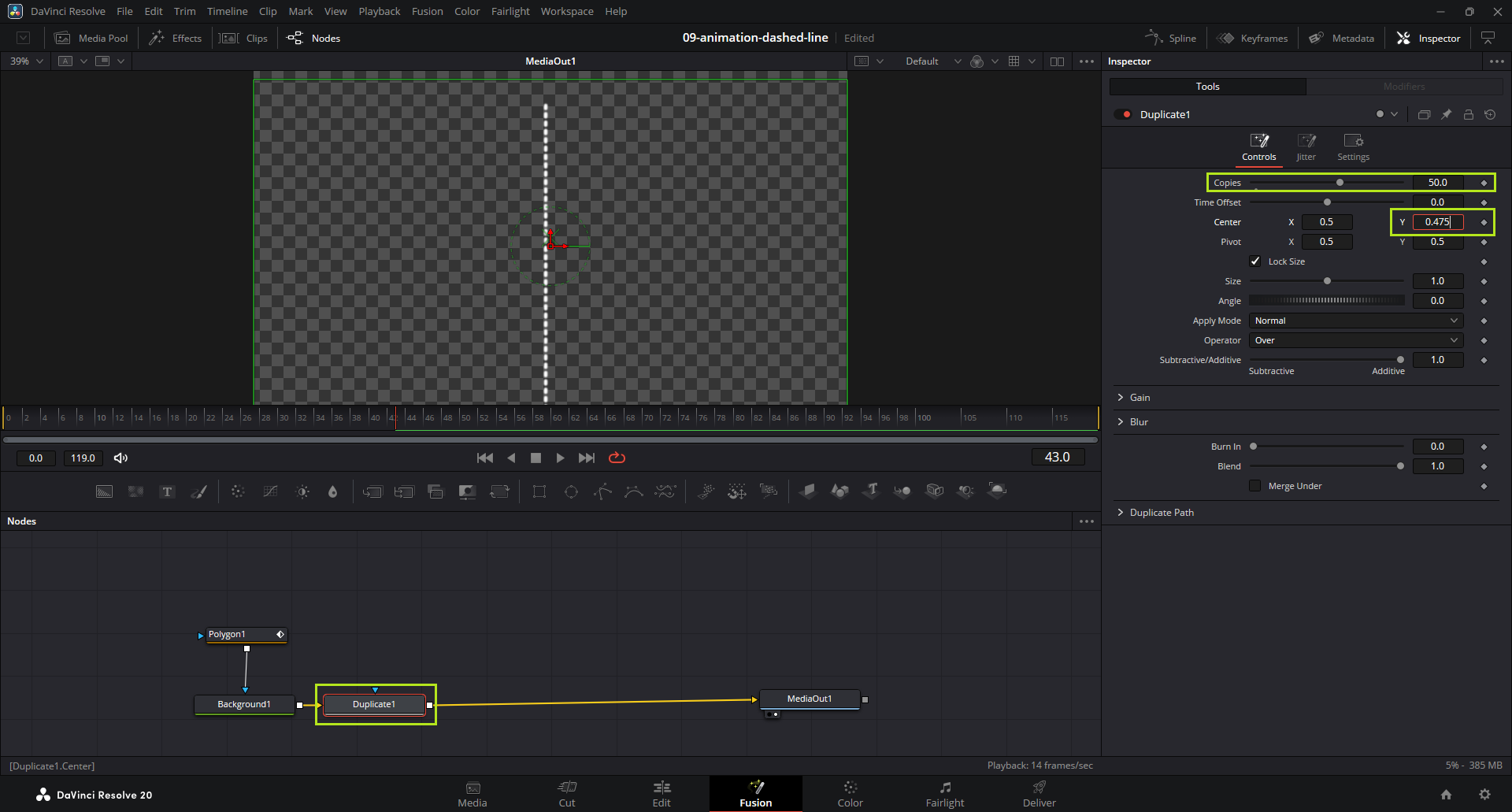Add an Ellipse mask tool
The width and height of the screenshot is (1512, 812).
pos(571,491)
